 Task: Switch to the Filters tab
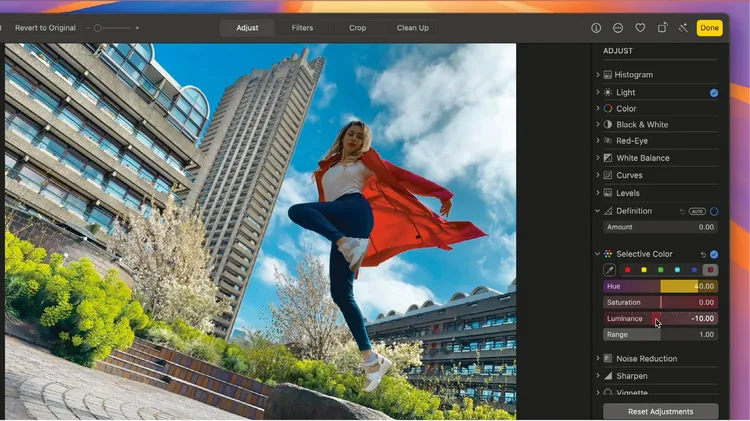pyautogui.click(x=302, y=28)
